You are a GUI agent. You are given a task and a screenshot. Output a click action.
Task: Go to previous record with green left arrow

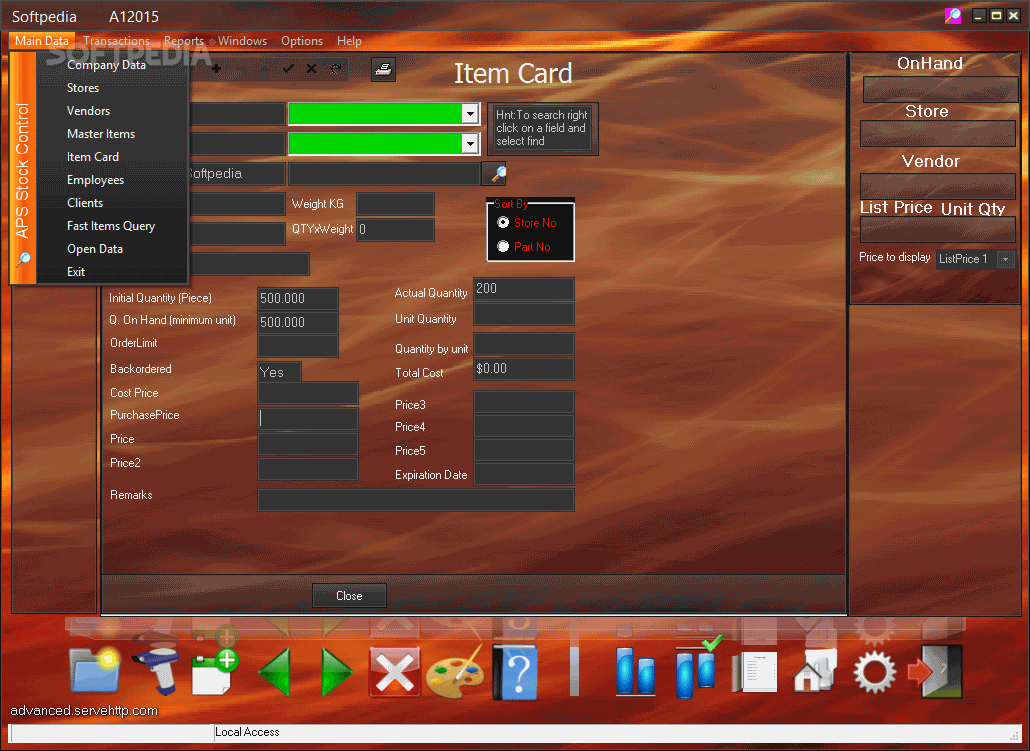[275, 671]
